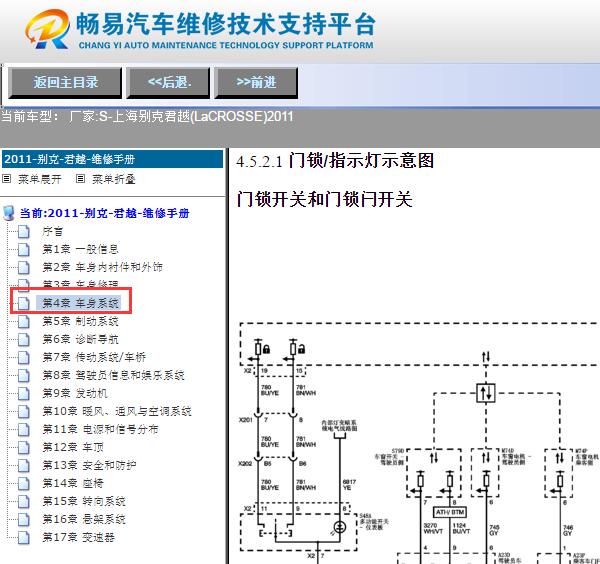Click the page icon beside 第1章 一般信息

pos(24,250)
